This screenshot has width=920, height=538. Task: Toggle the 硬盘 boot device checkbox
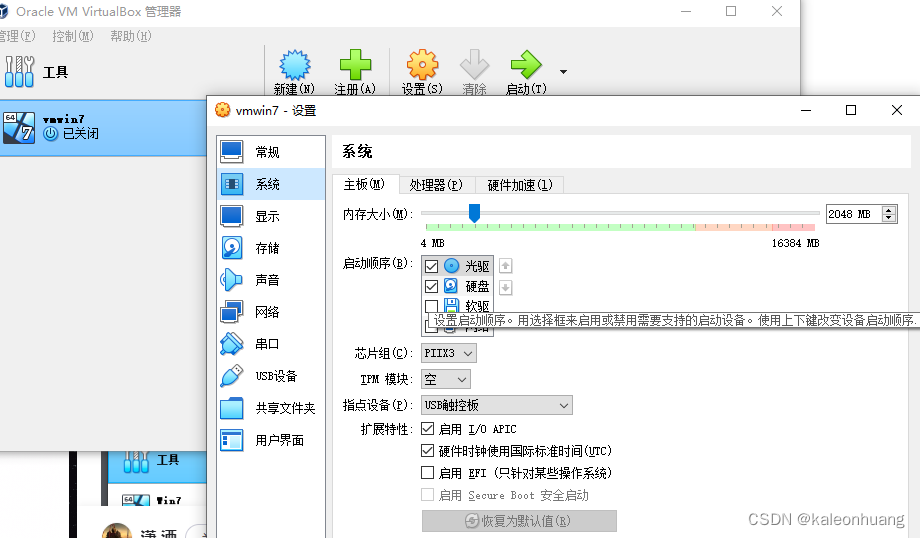coord(431,286)
